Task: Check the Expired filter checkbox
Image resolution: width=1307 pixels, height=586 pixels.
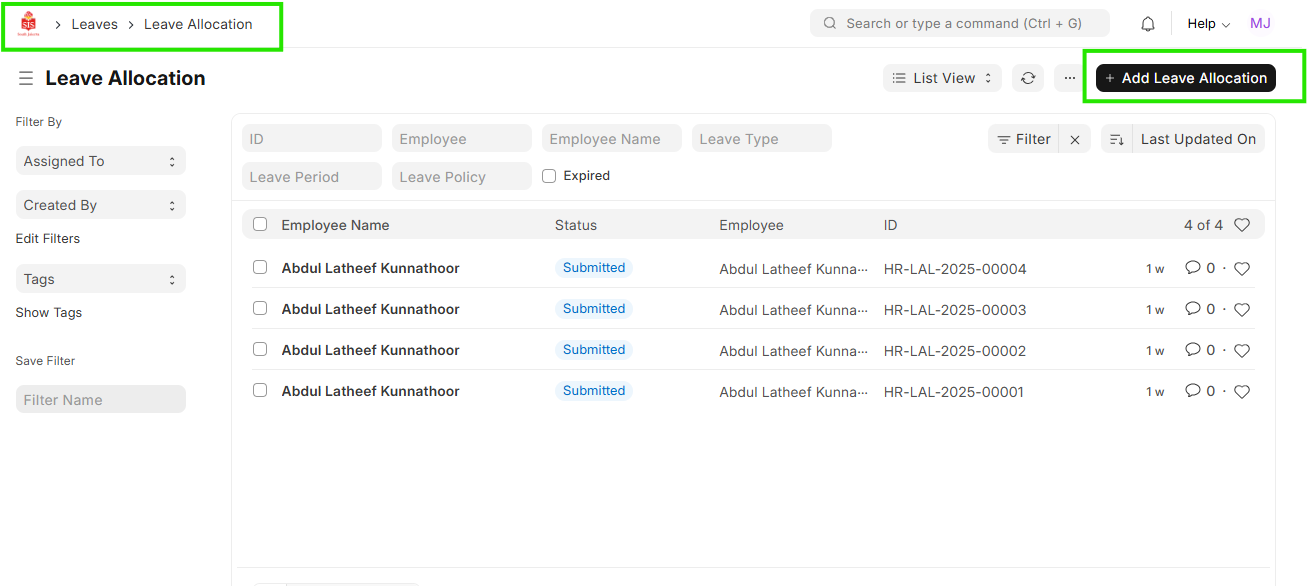Action: [549, 176]
